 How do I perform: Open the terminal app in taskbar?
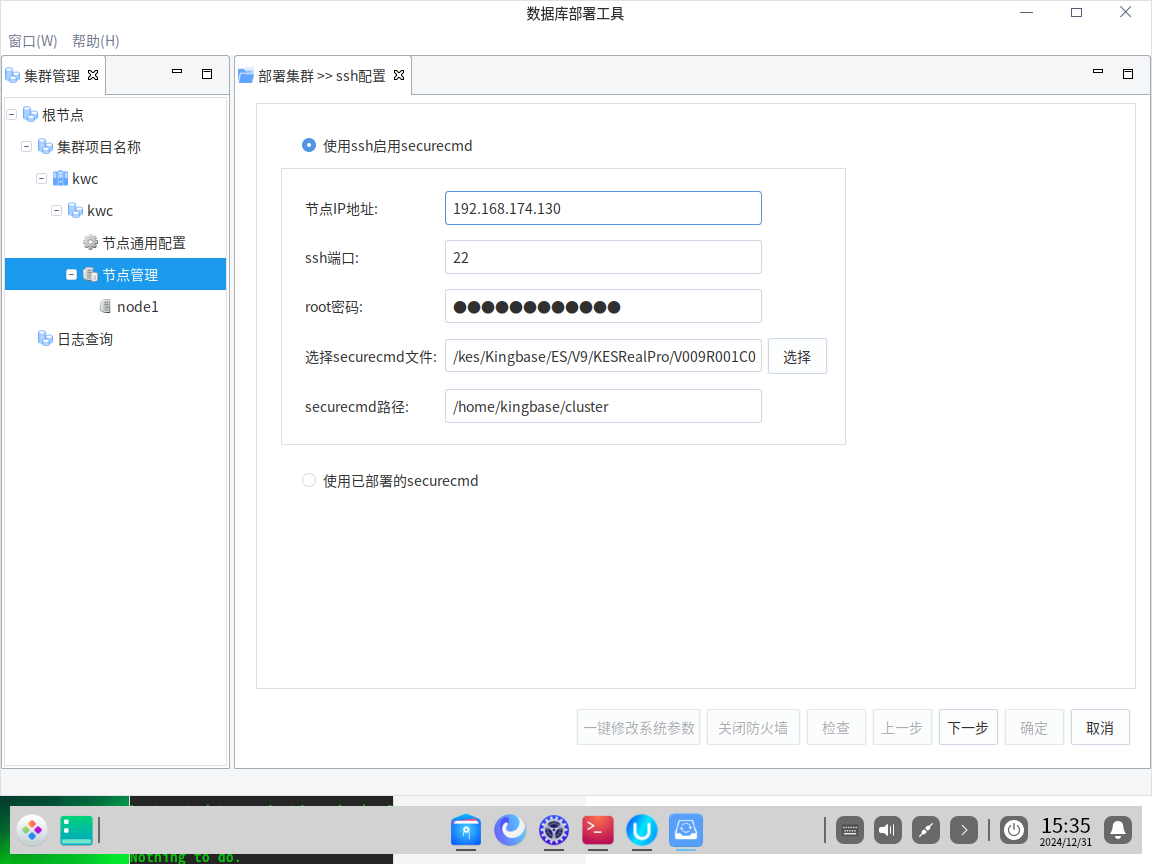pos(598,829)
